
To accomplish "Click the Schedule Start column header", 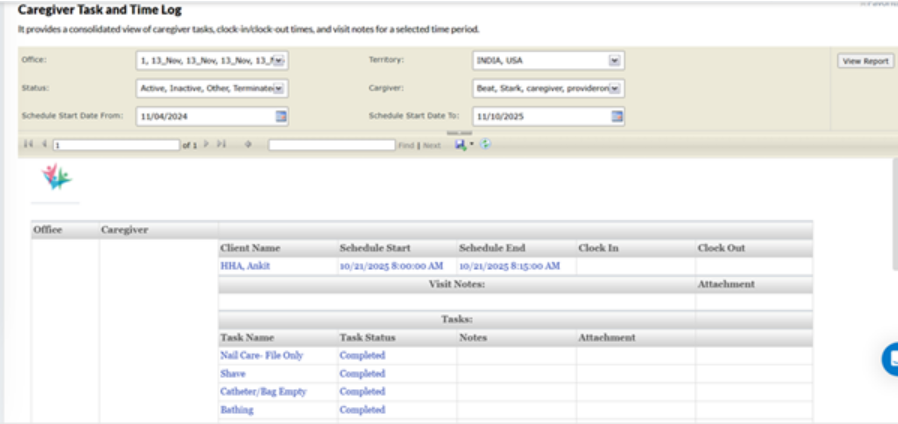I will point(375,249).
